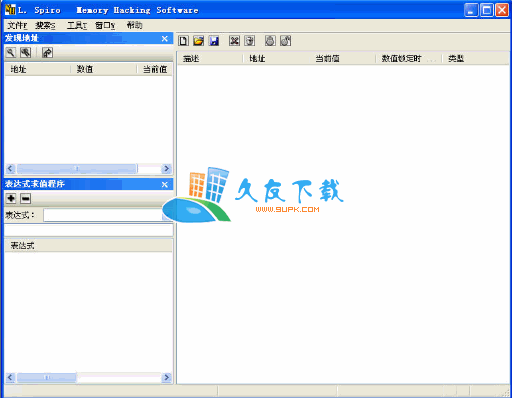Screen dimensions: 512x398
Task: Click right scroll arrow of 发现地址 list
Action: click(x=166, y=169)
